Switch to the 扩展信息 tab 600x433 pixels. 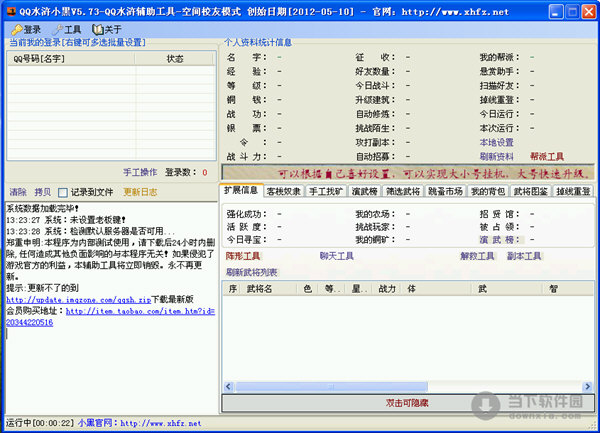tap(241, 190)
